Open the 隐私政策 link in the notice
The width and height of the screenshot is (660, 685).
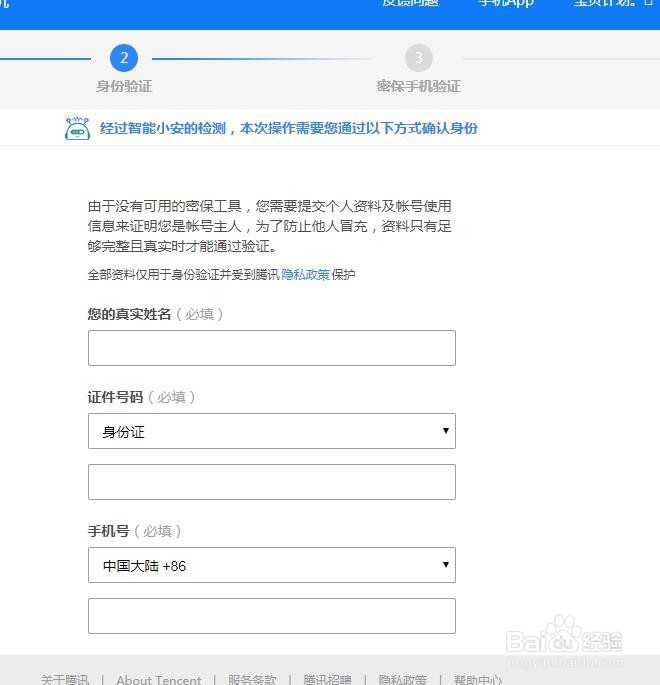[305, 275]
